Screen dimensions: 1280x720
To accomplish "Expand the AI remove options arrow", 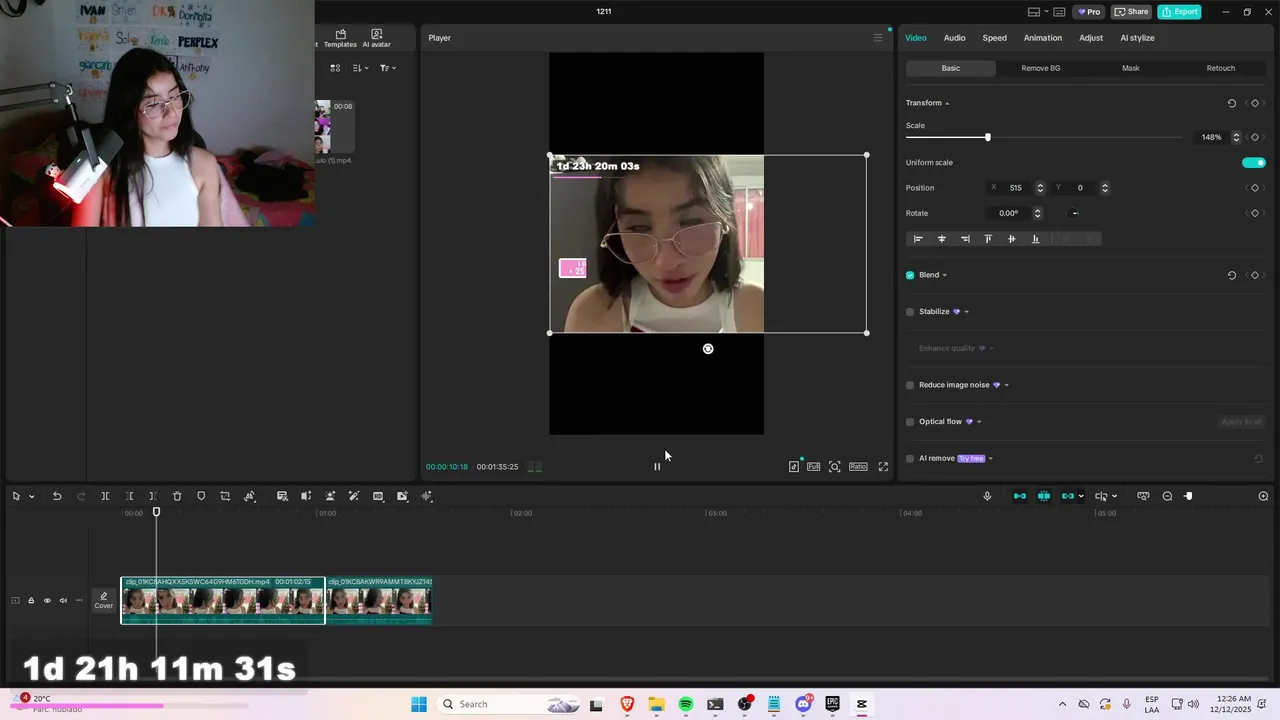I will coord(991,459).
